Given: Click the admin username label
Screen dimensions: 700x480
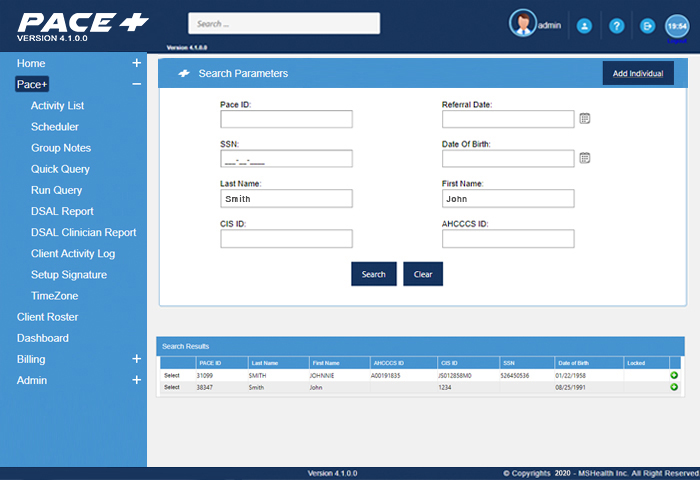Looking at the screenshot, I should (x=549, y=25).
